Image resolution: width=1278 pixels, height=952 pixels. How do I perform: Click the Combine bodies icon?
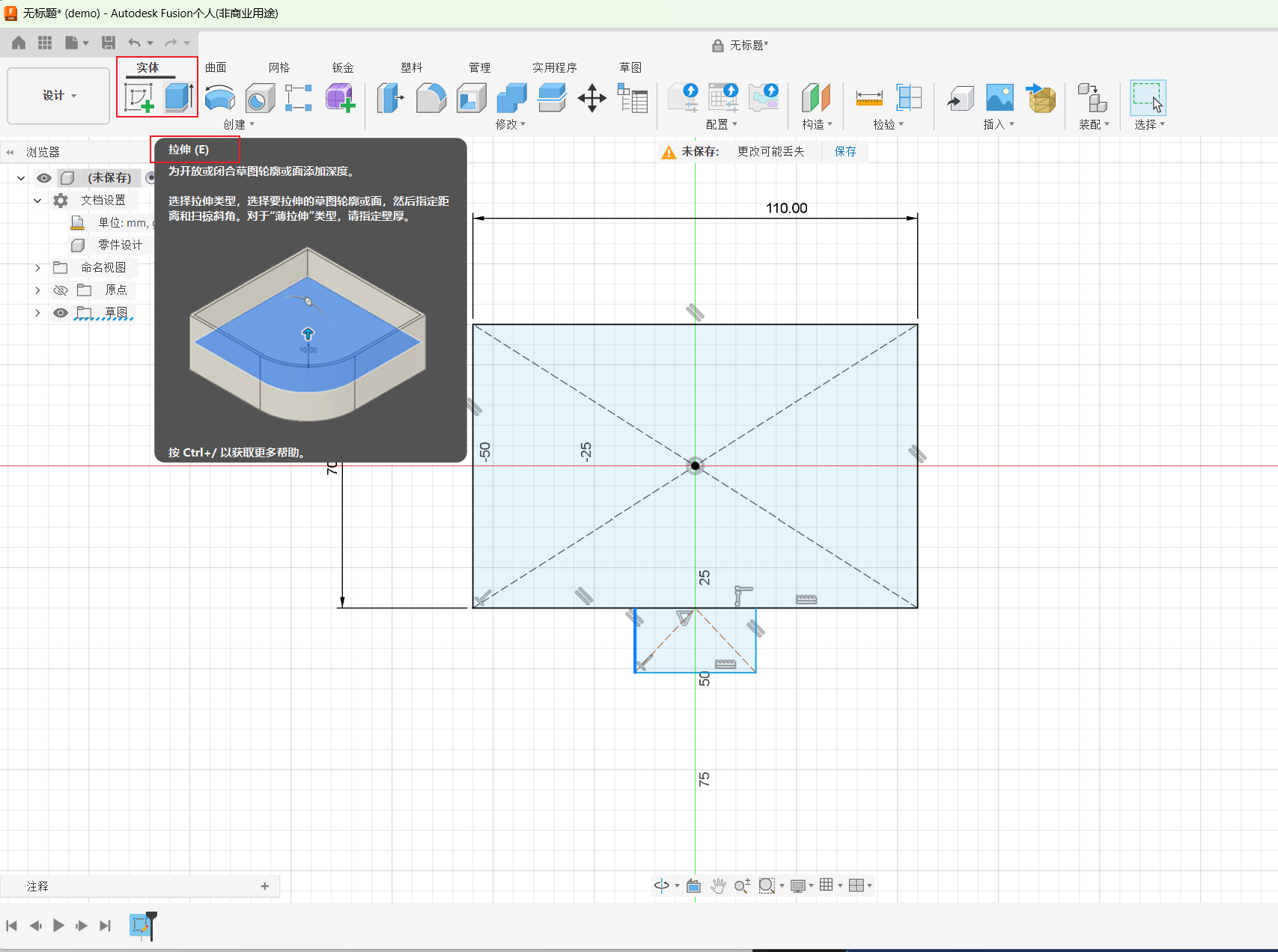511,98
